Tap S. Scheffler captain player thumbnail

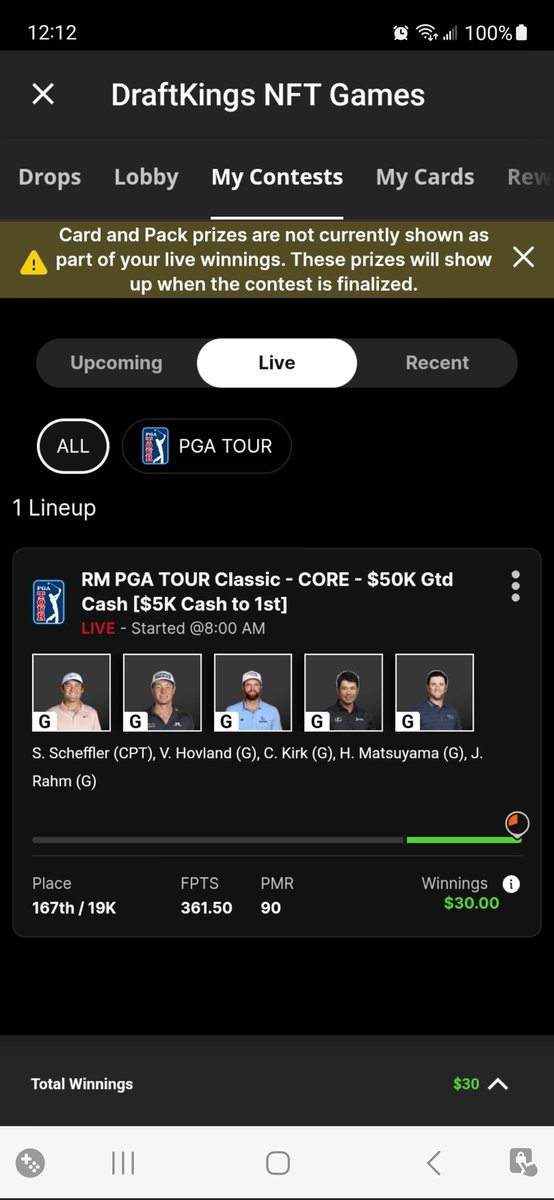(x=71, y=692)
